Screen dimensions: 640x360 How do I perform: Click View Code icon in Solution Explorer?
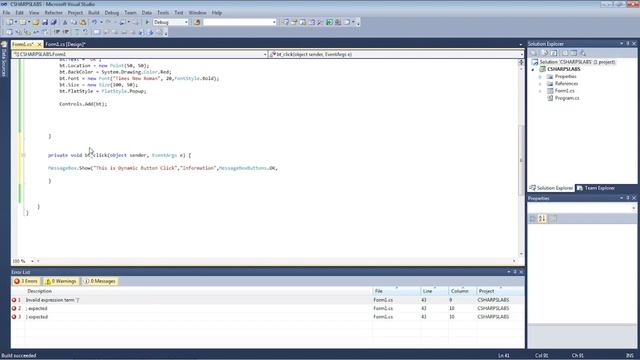pyautogui.click(x=565, y=53)
